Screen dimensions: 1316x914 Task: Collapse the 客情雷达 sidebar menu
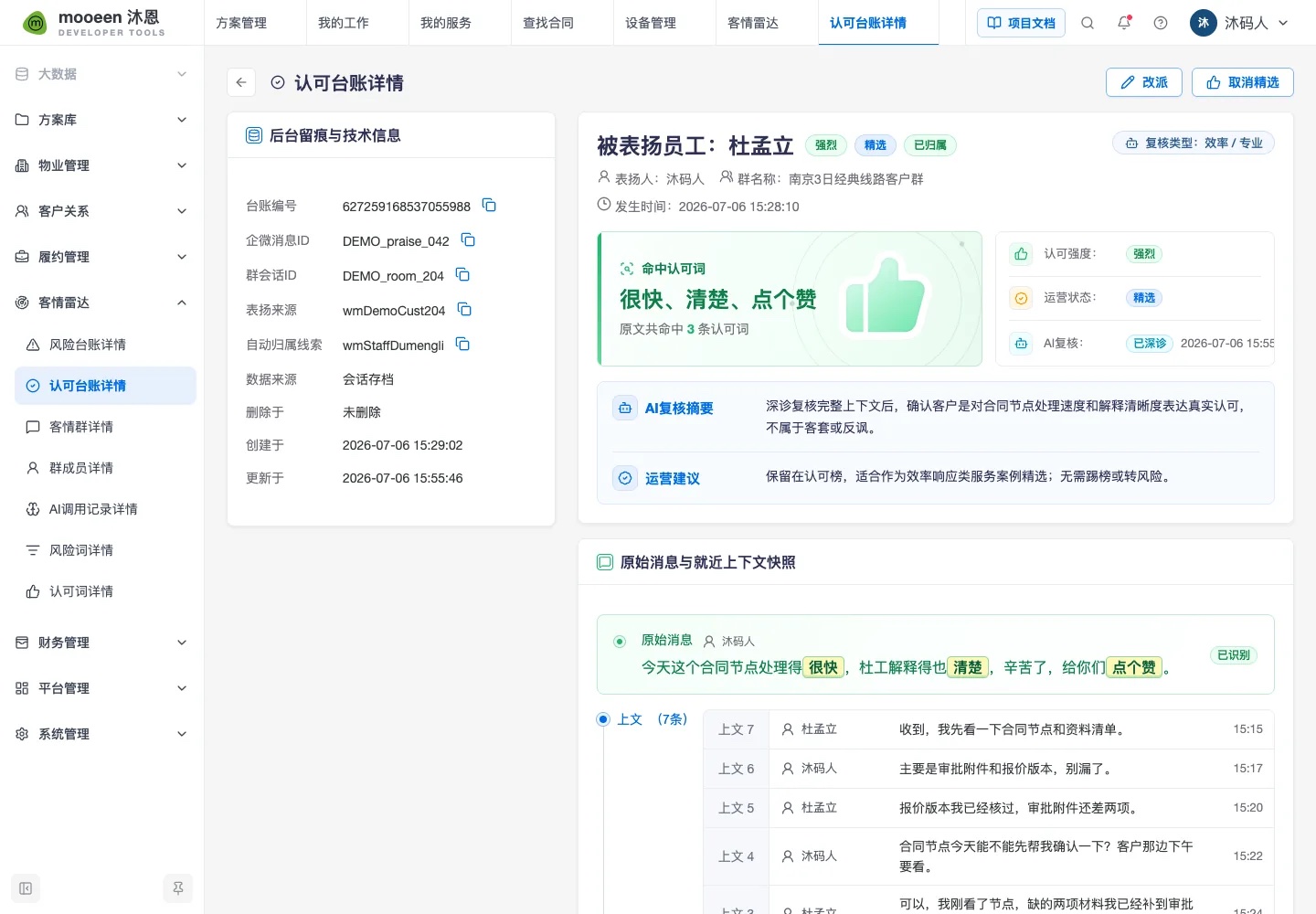[x=101, y=303]
